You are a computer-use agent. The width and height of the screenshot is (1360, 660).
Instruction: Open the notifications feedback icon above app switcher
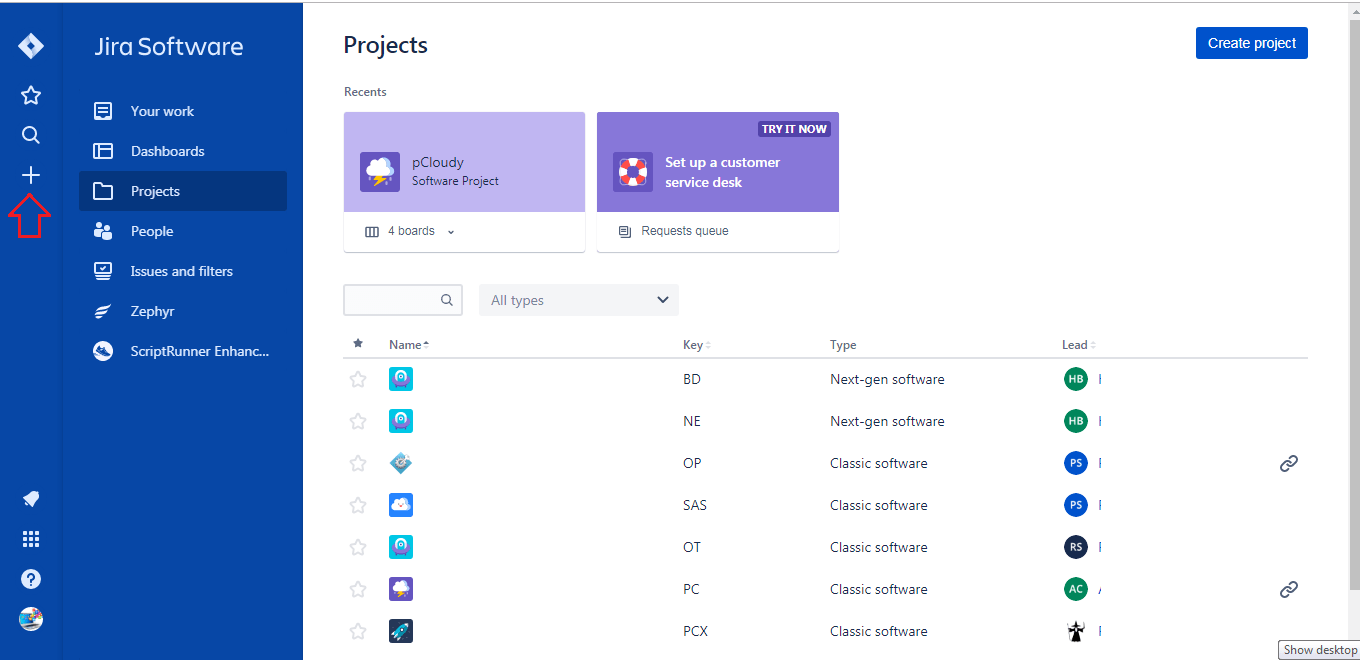[x=31, y=499]
